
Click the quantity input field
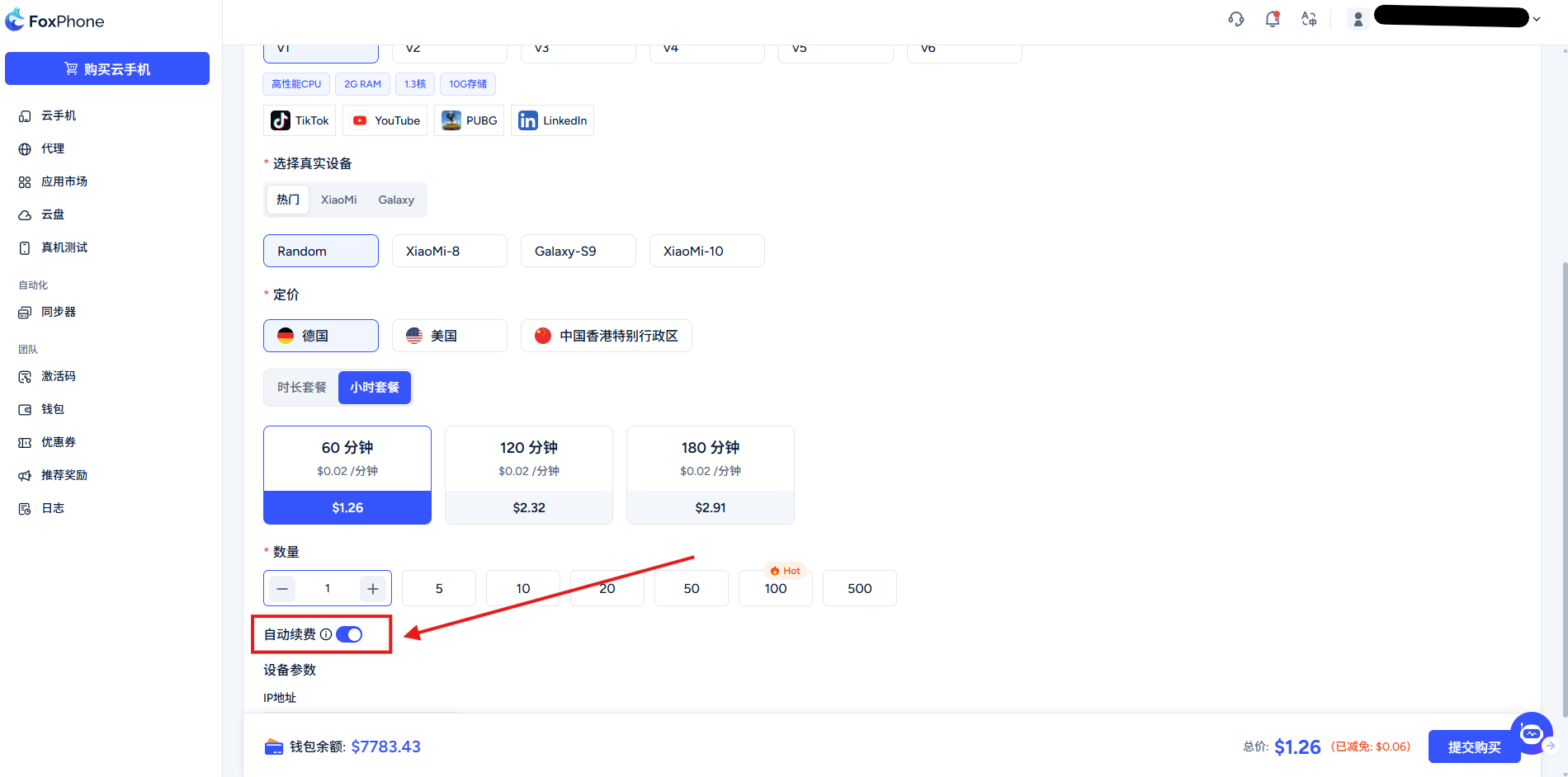coord(328,588)
